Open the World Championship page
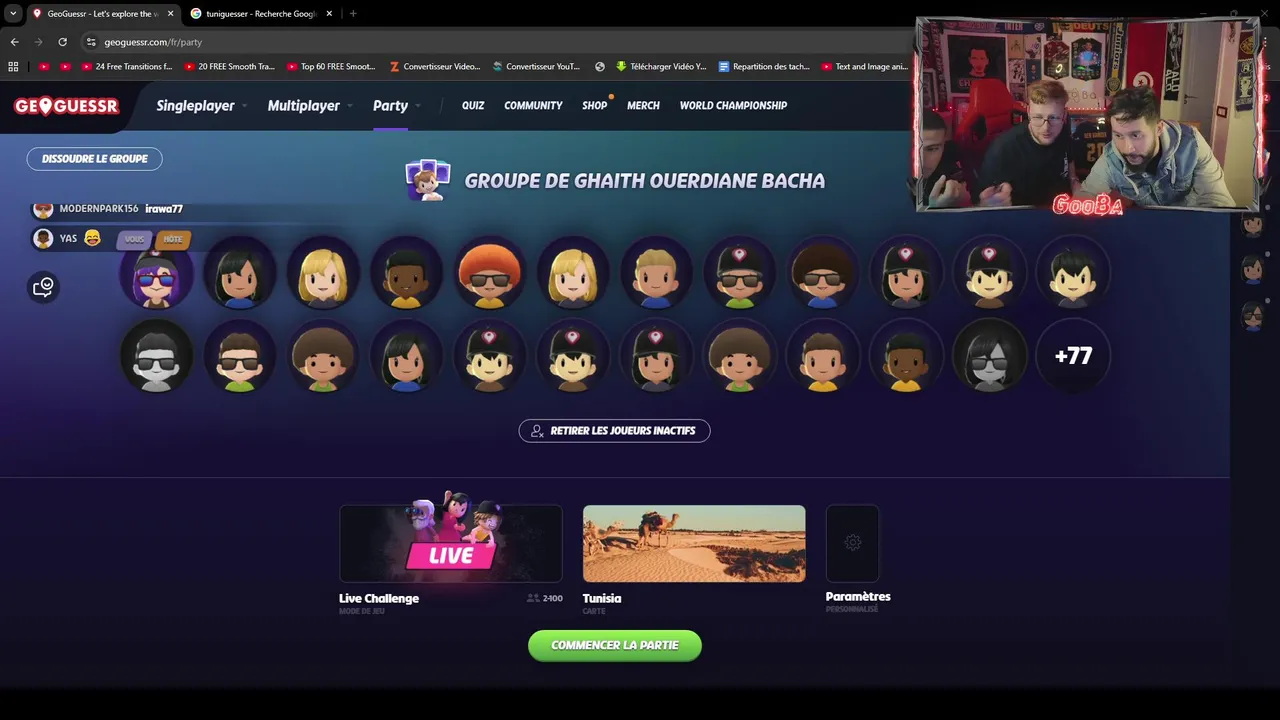1280x720 pixels. coord(733,106)
